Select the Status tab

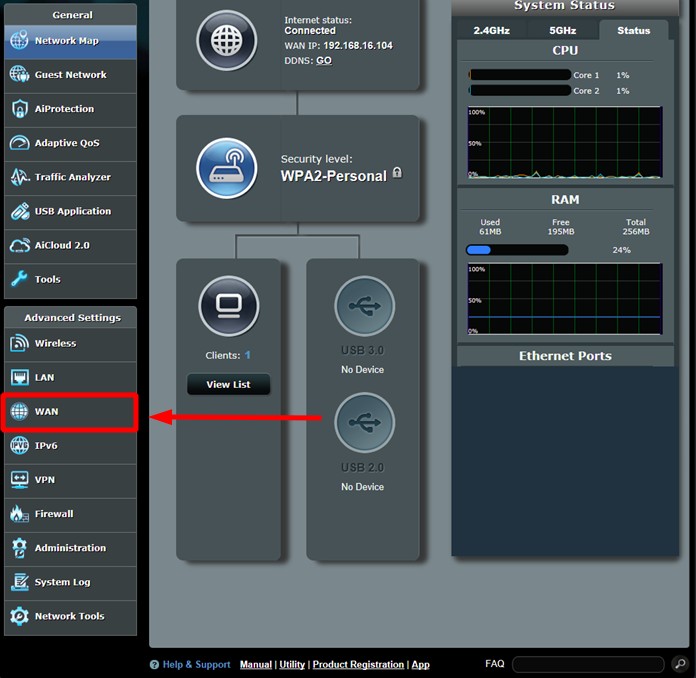pos(633,30)
